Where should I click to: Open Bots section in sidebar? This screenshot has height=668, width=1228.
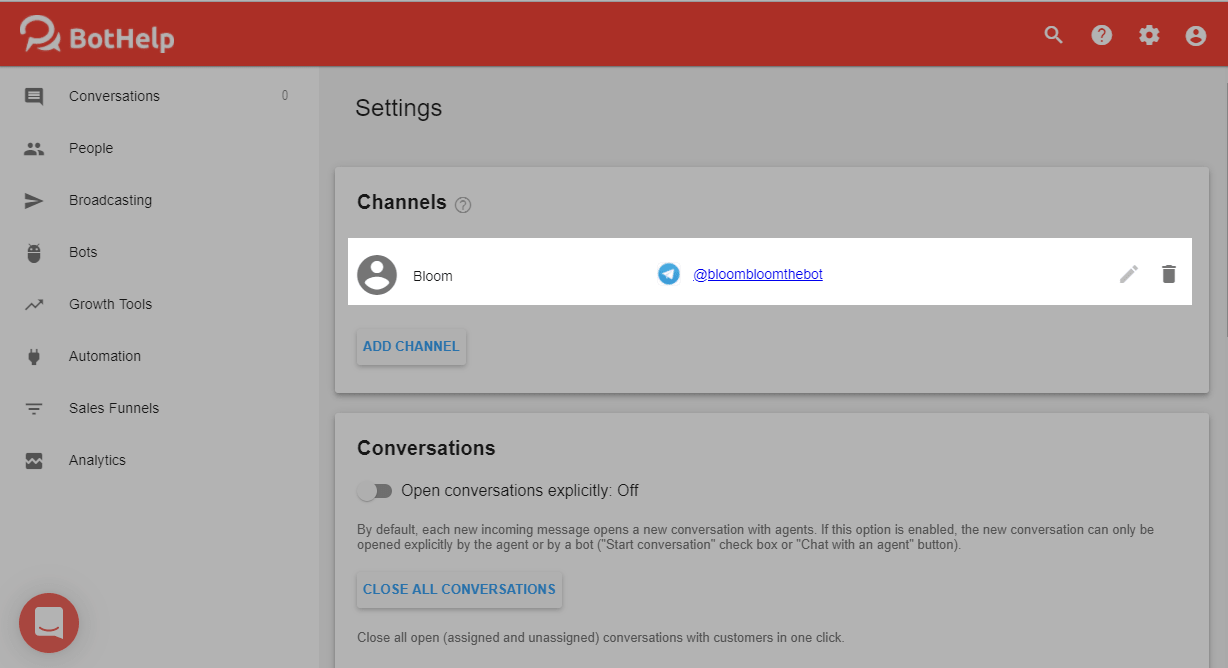[83, 252]
